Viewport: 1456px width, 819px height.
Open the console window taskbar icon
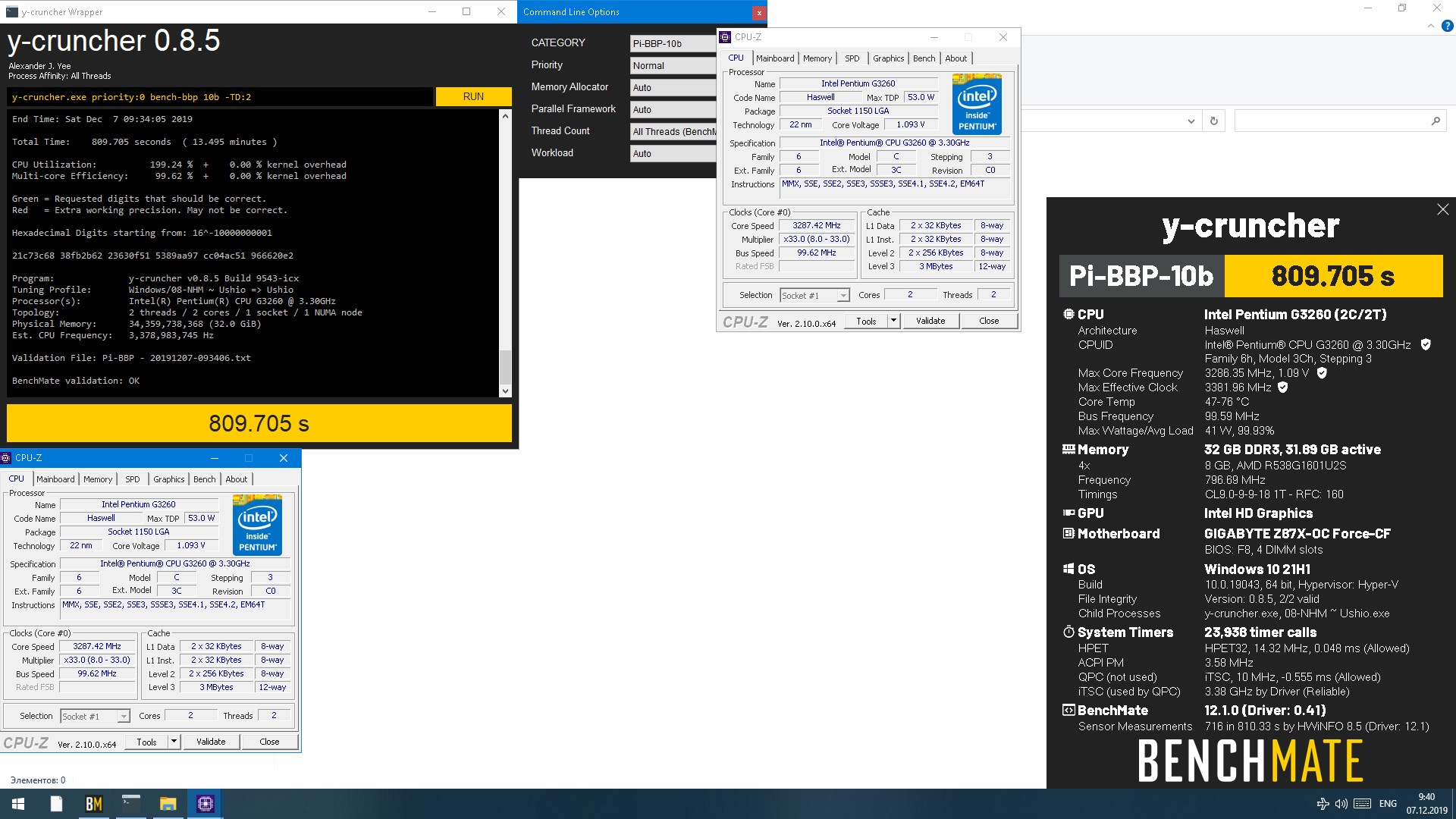(131, 804)
